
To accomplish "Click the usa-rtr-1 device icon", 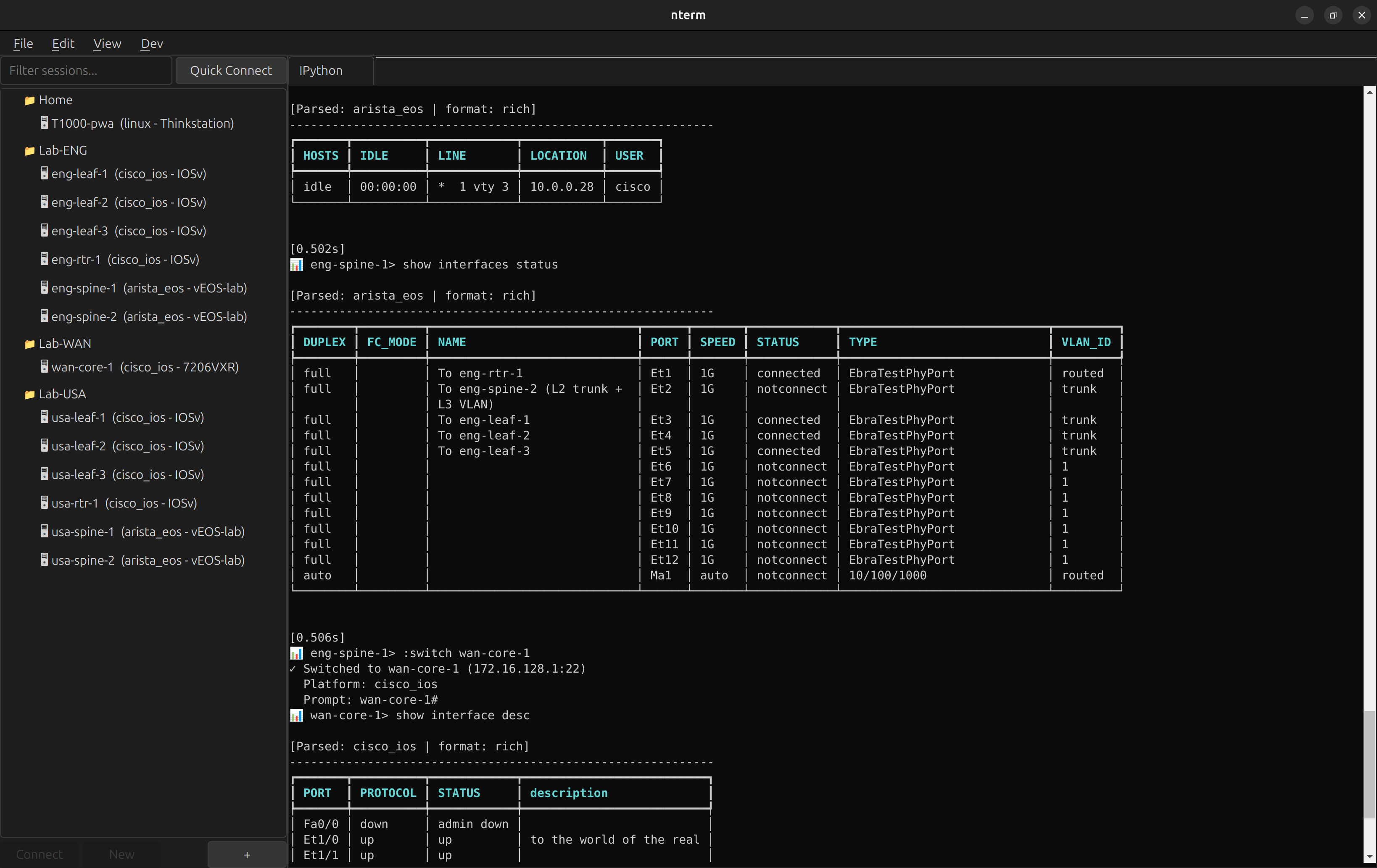I will pos(44,502).
